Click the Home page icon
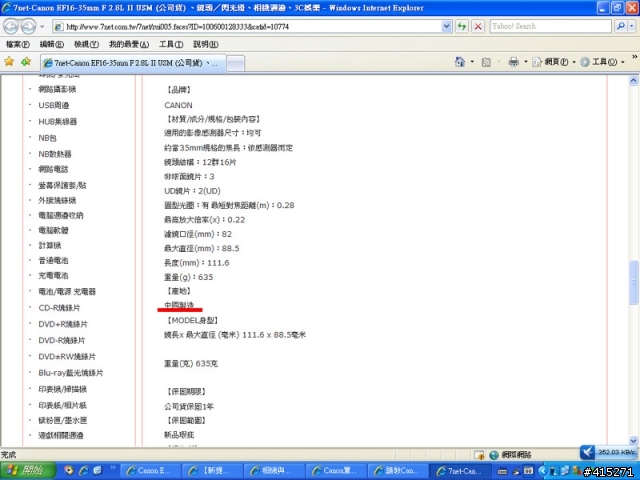The width and height of the screenshot is (640, 480). click(x=460, y=62)
